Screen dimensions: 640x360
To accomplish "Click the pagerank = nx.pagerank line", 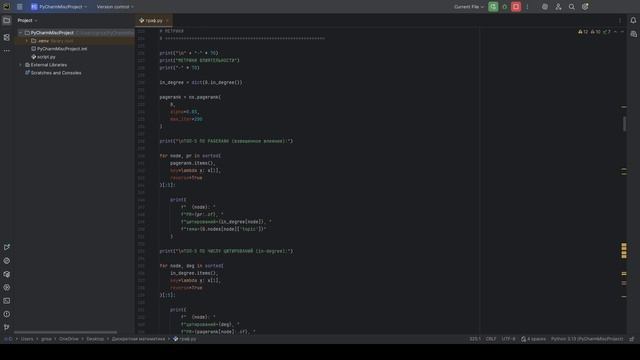I will [x=190, y=97].
